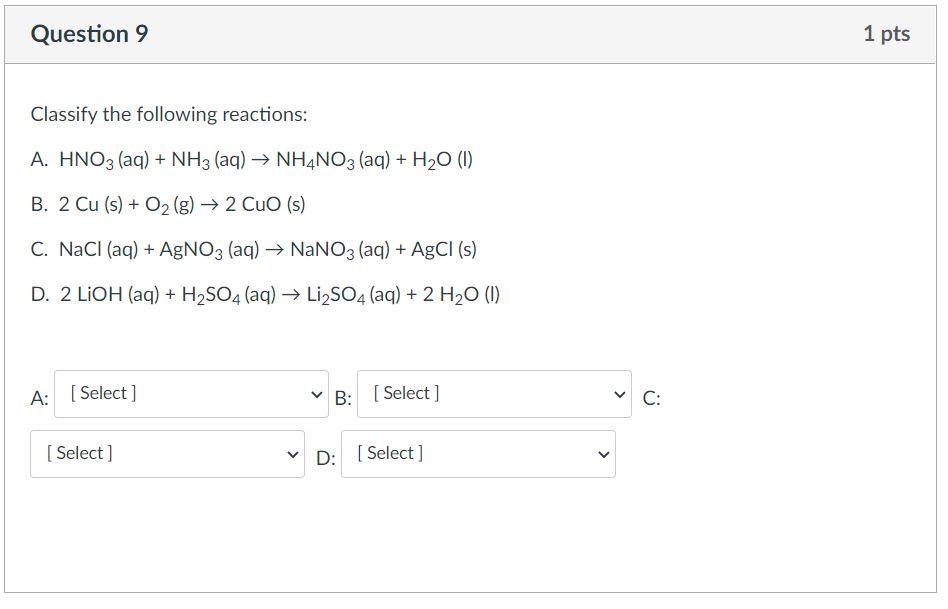Click the 'B:' label beside the second dropdown
Viewport: 948px width, 609px height.
point(343,398)
